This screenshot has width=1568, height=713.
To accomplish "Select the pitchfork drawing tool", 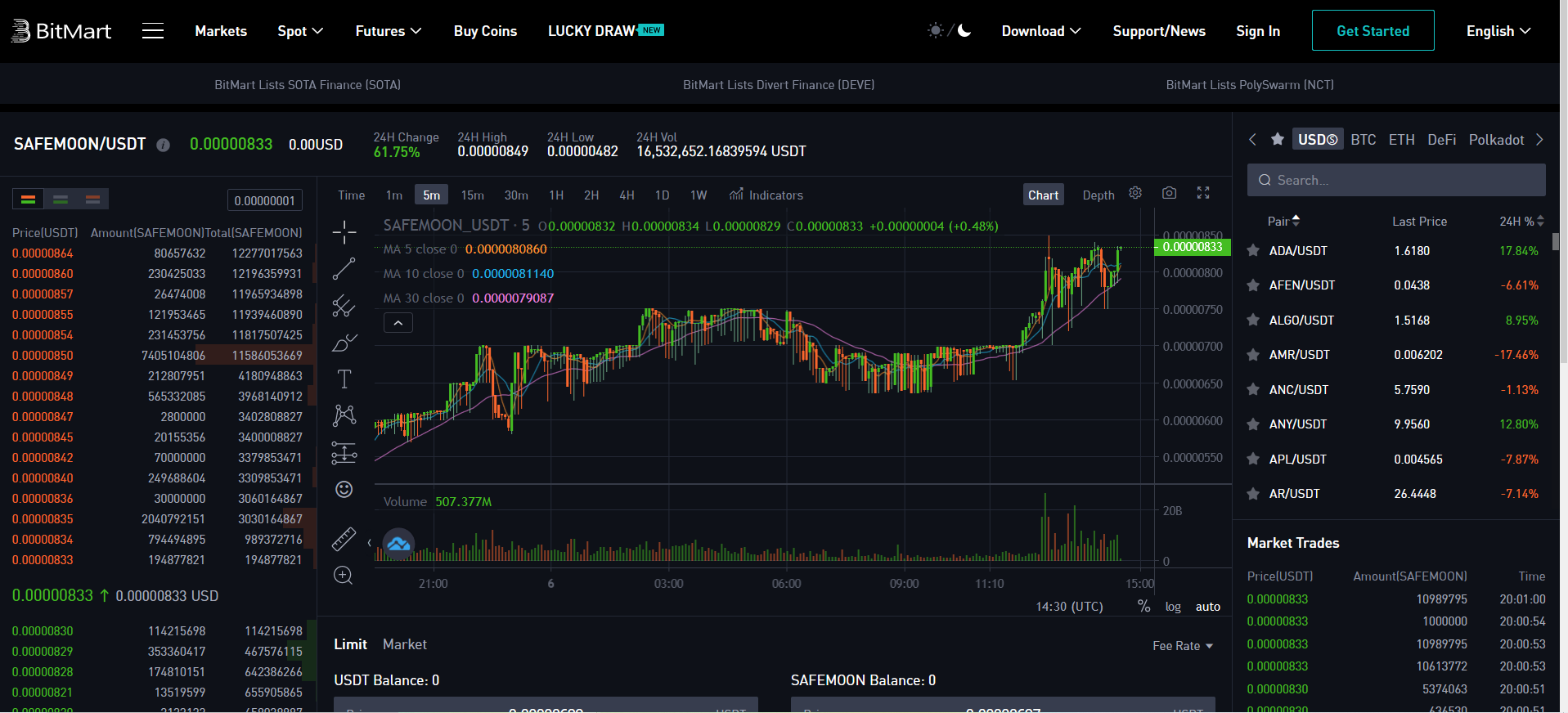I will (x=344, y=306).
